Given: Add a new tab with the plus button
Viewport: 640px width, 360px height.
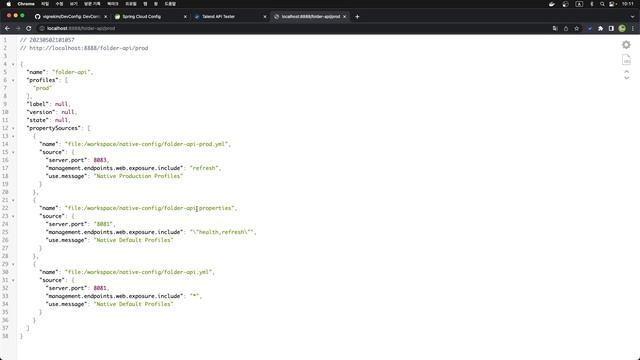Looking at the screenshot, I should click(x=357, y=17).
